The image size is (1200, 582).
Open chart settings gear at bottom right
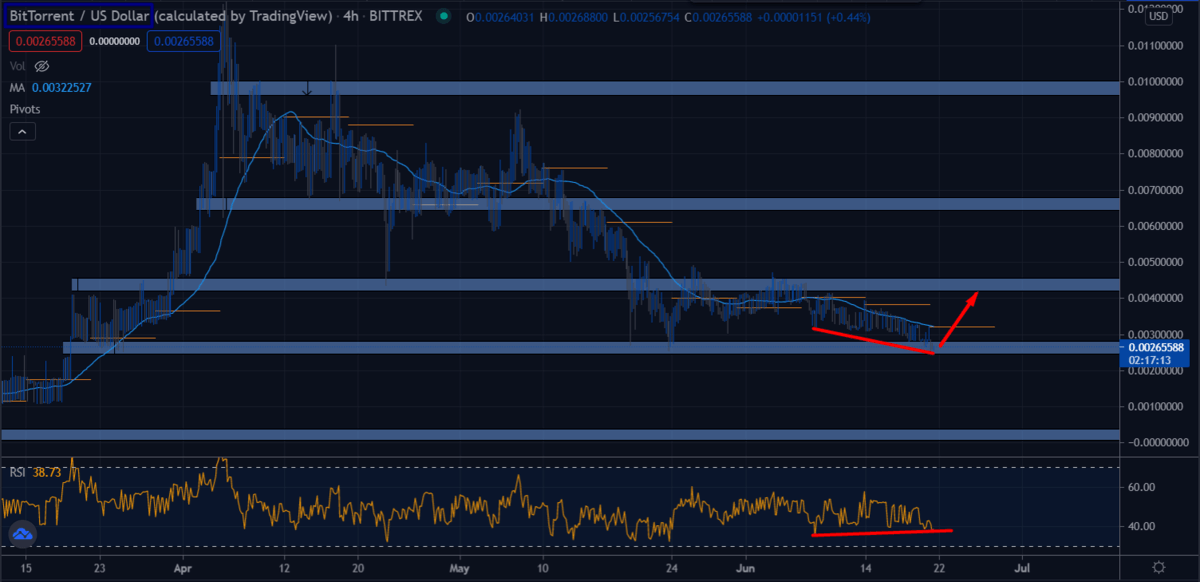(x=1157, y=568)
